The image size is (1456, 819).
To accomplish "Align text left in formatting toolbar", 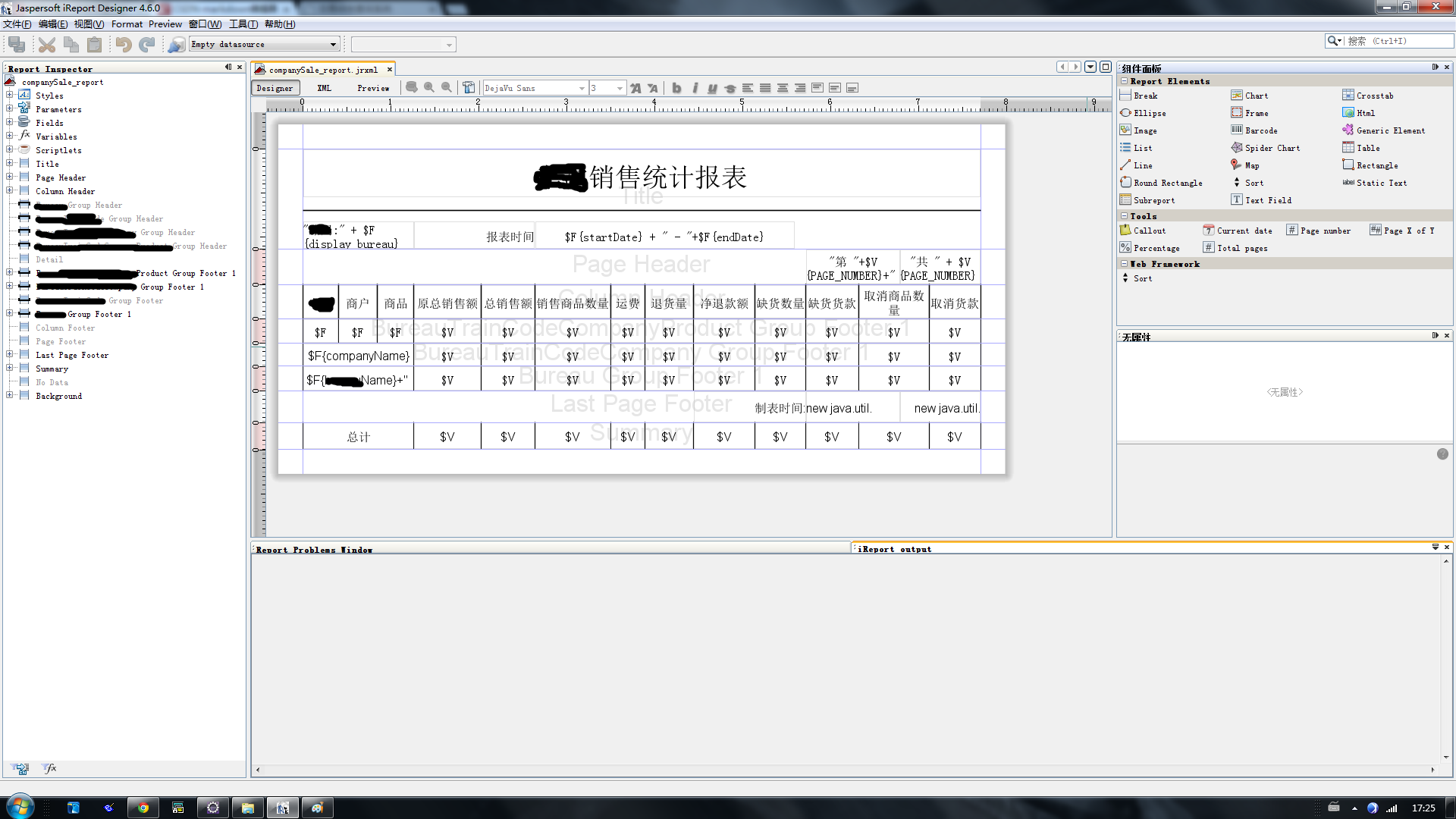I will coord(748,88).
